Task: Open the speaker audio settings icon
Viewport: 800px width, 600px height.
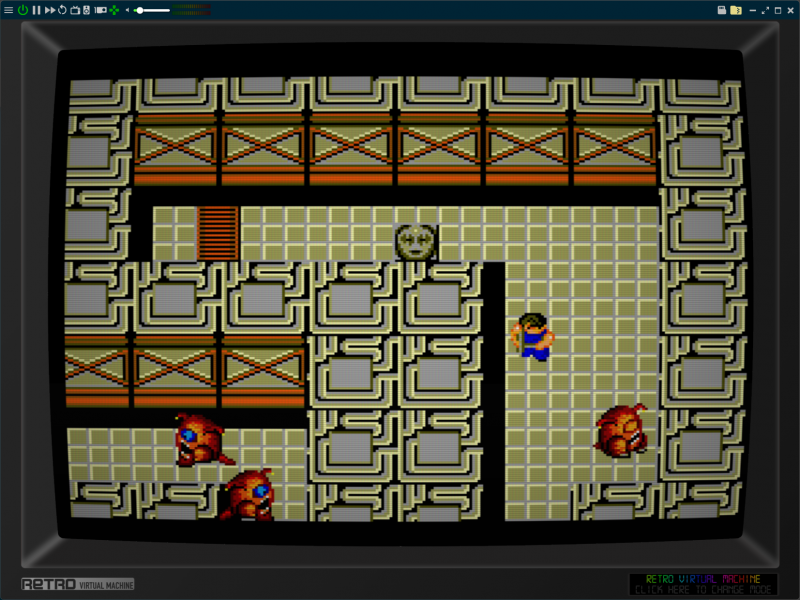Action: (x=87, y=10)
